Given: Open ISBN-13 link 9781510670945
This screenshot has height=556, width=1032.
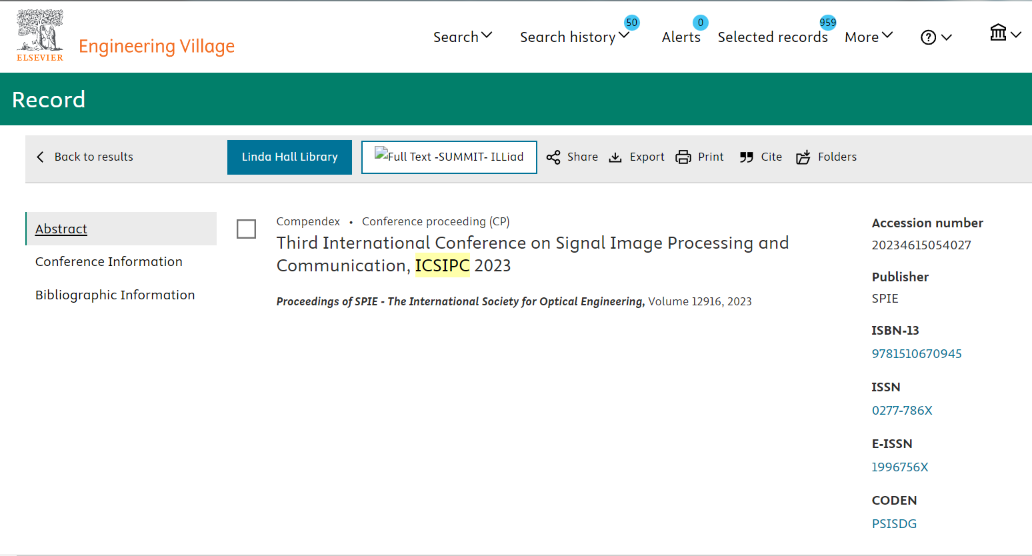Looking at the screenshot, I should 916,353.
